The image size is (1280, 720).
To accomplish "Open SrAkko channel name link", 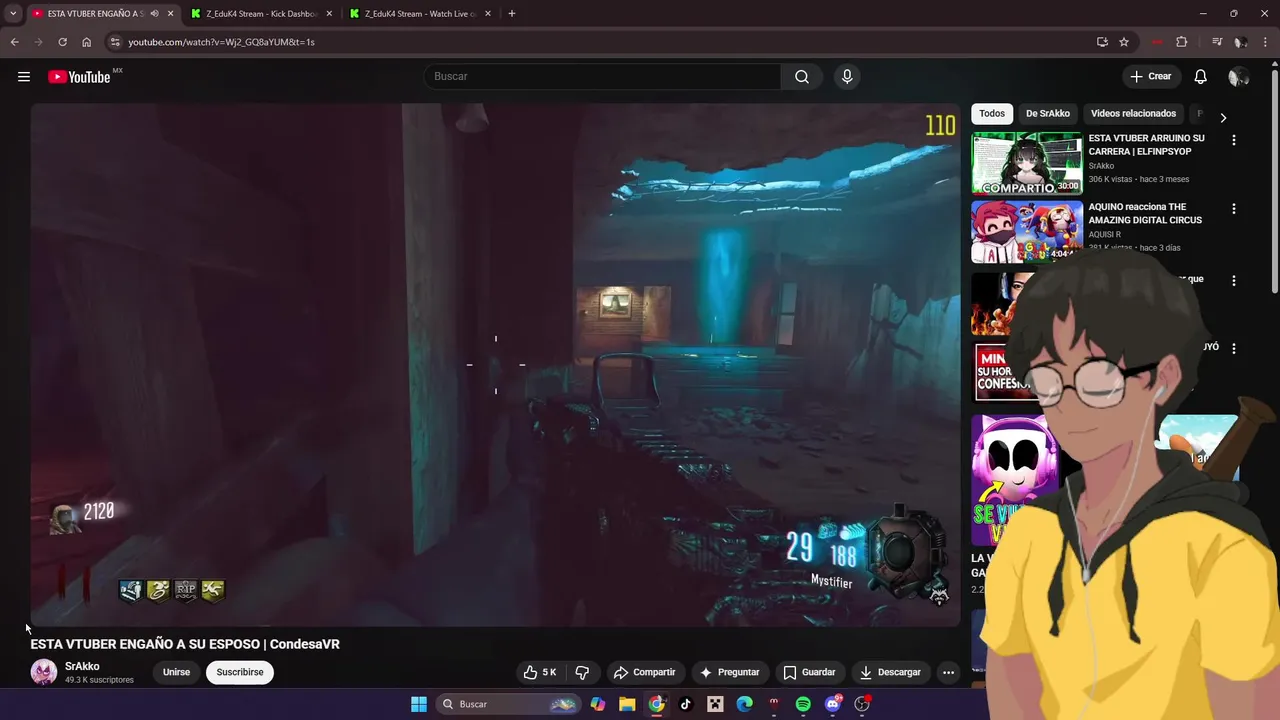I will [82, 666].
